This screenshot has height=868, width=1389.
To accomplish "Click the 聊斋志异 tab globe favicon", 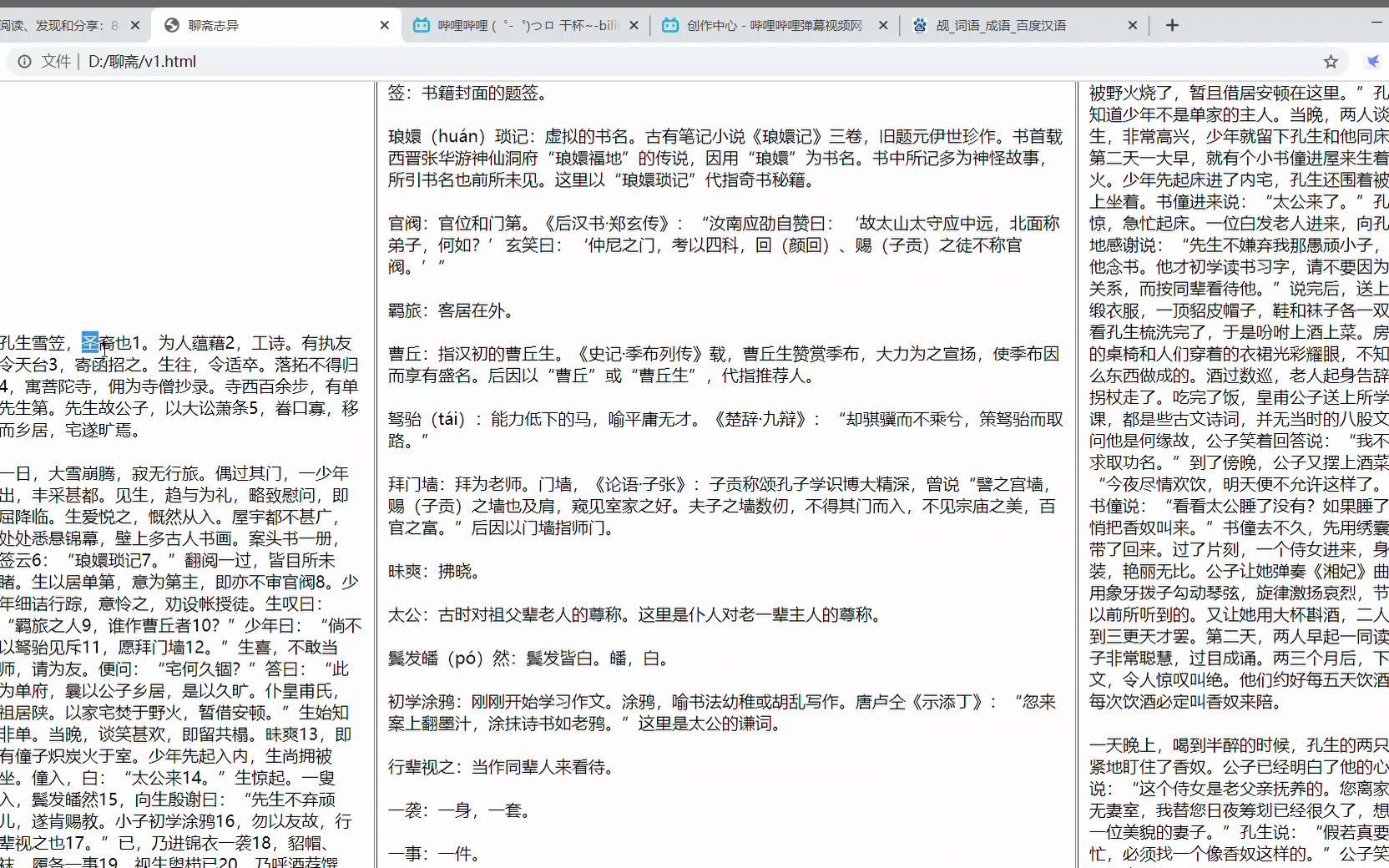I will pos(172,25).
